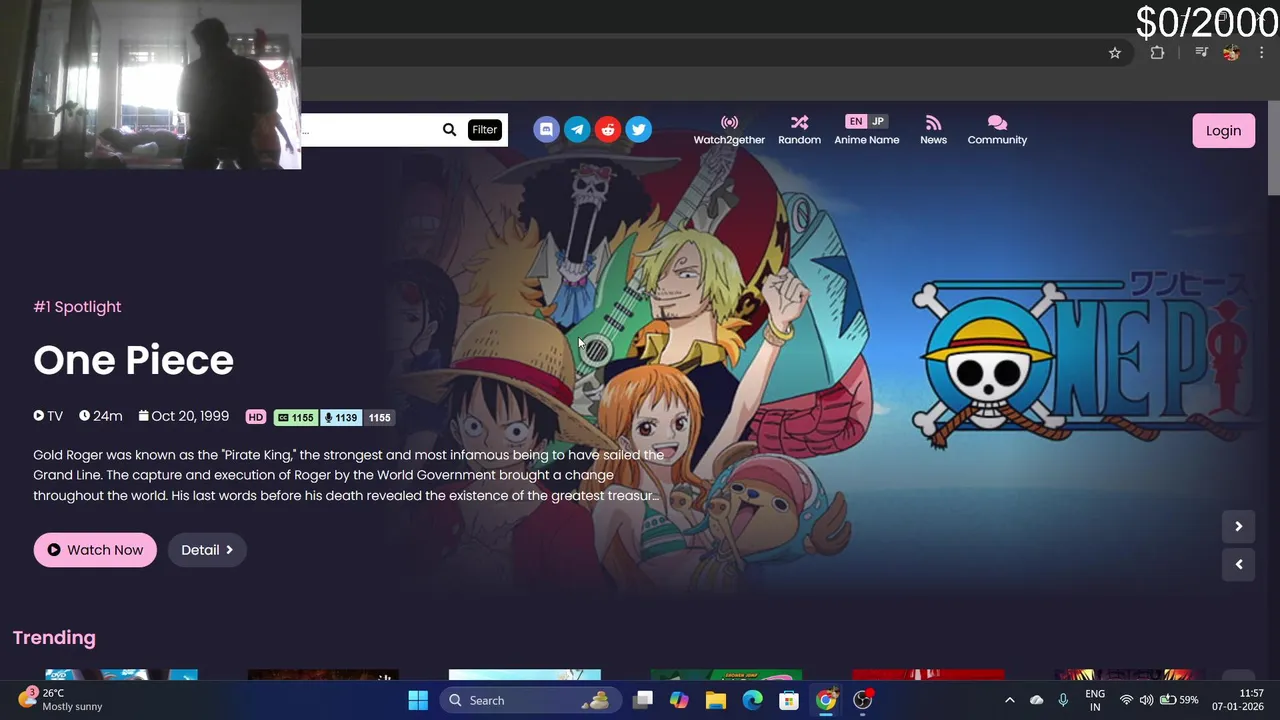Open the News section

pos(933,130)
